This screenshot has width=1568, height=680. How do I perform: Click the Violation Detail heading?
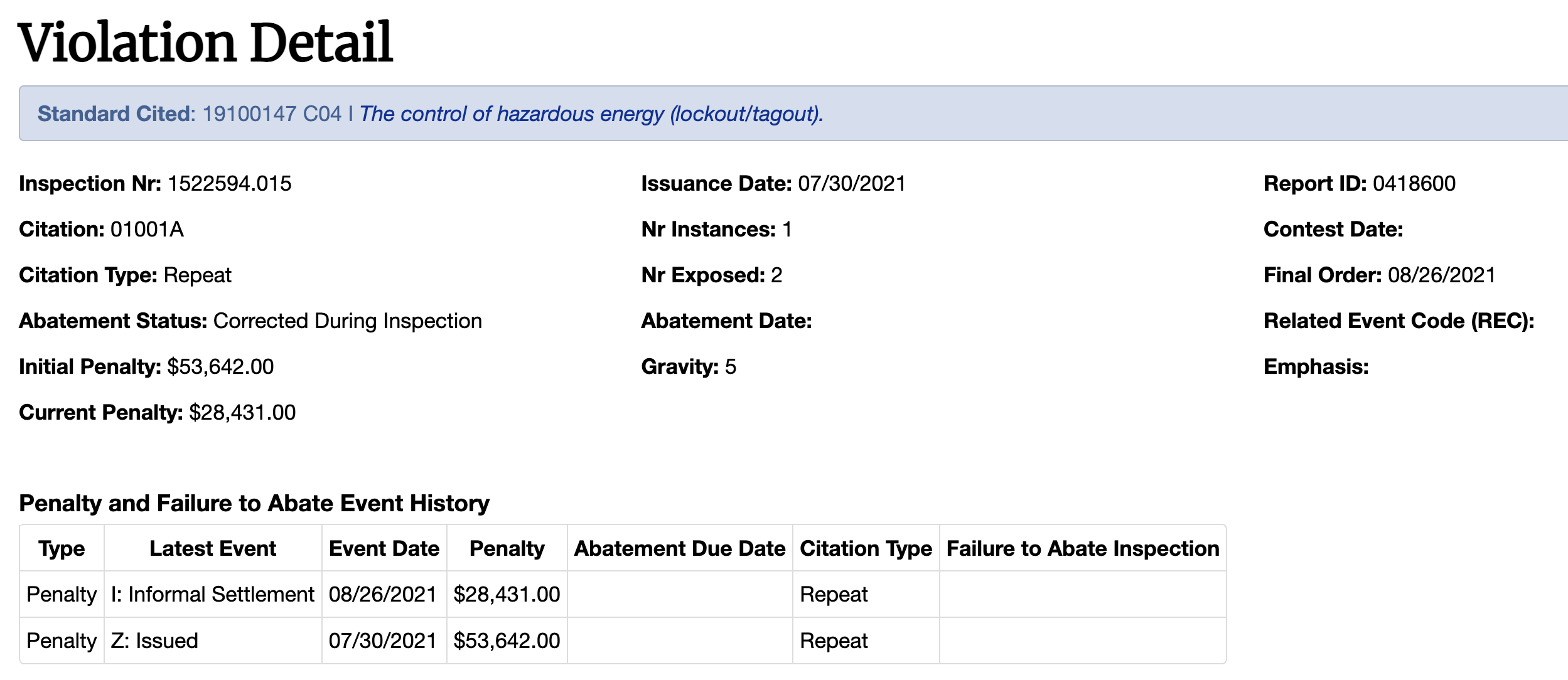205,42
